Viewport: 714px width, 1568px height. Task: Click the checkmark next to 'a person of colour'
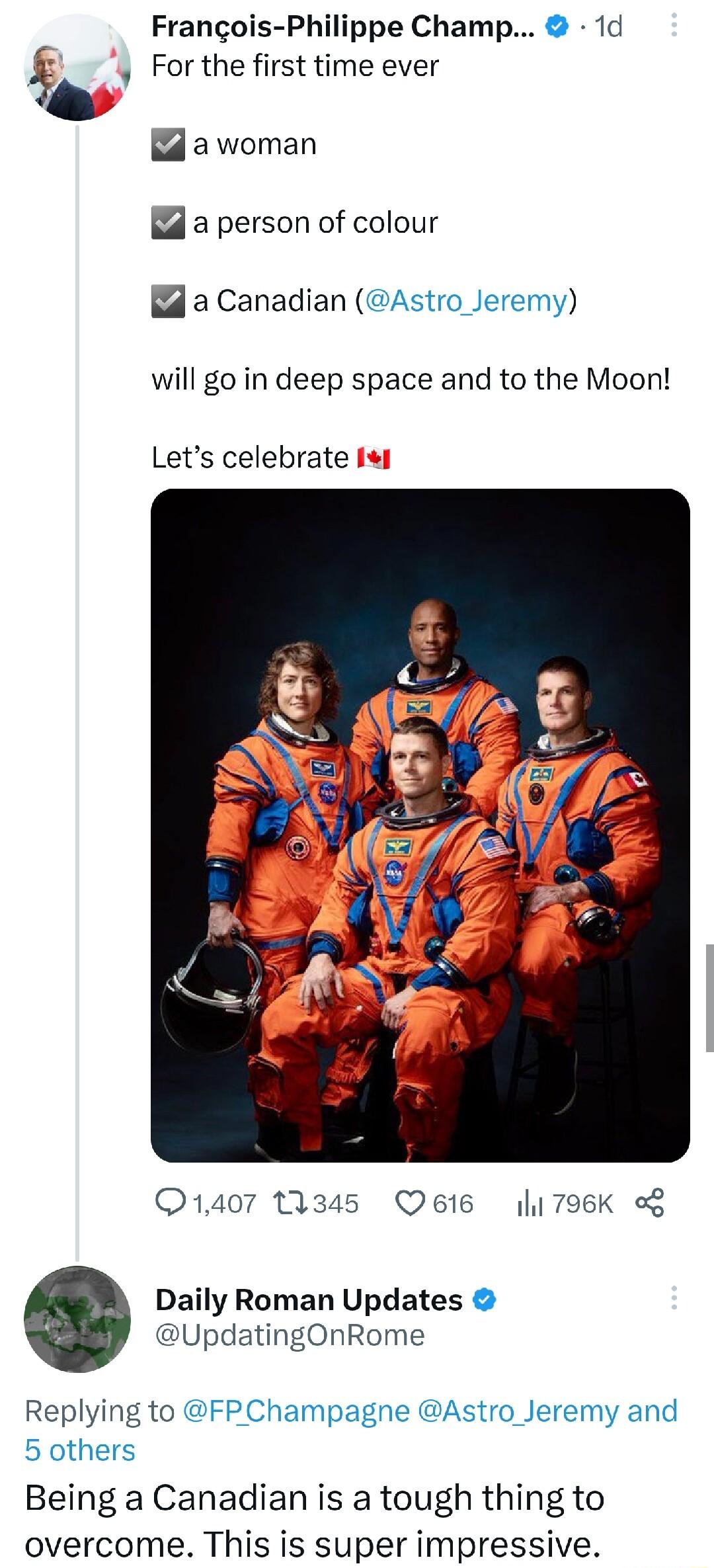pos(168,221)
